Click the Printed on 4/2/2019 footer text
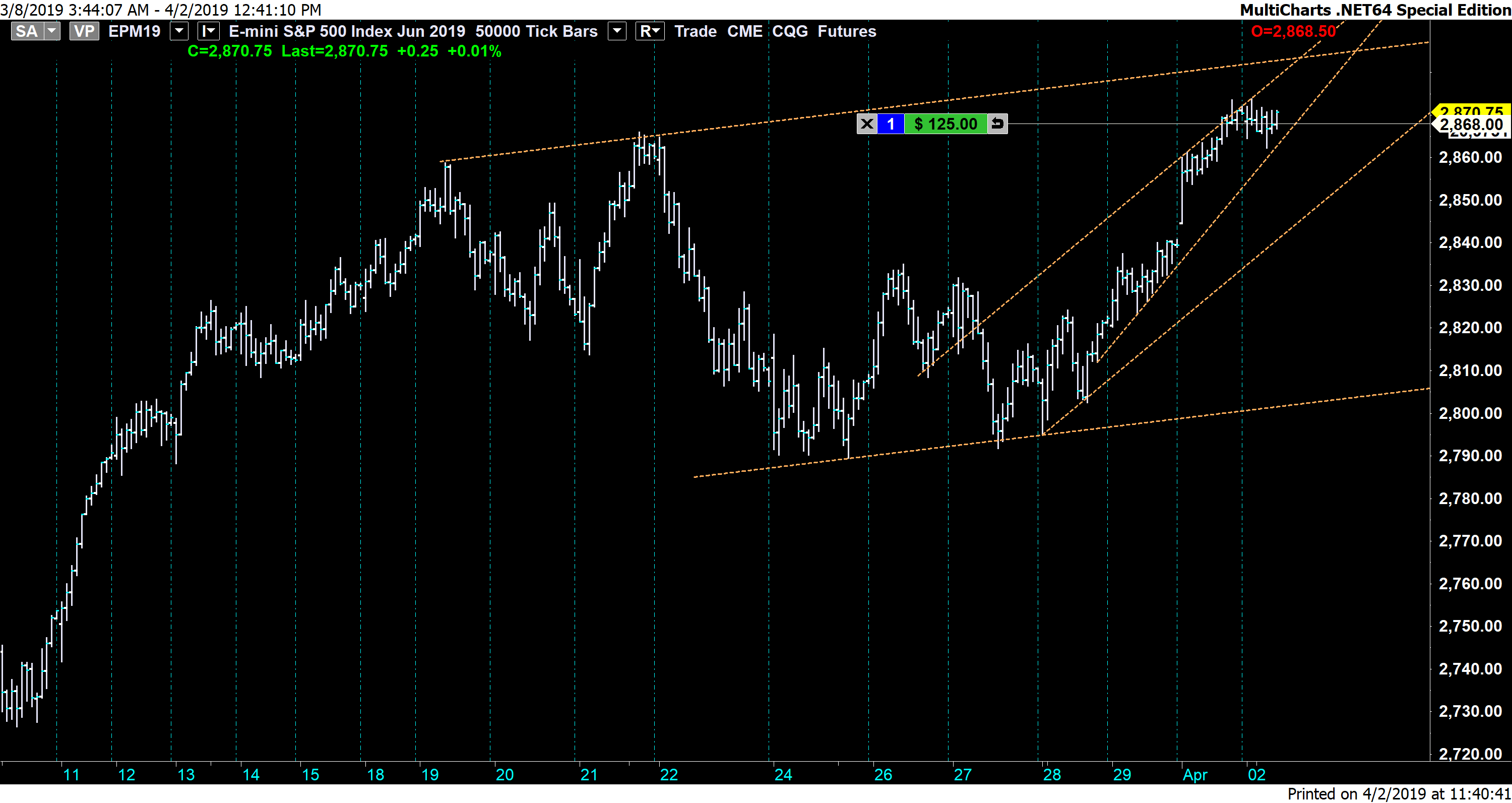Viewport: 1512px width, 803px height. (1399, 793)
